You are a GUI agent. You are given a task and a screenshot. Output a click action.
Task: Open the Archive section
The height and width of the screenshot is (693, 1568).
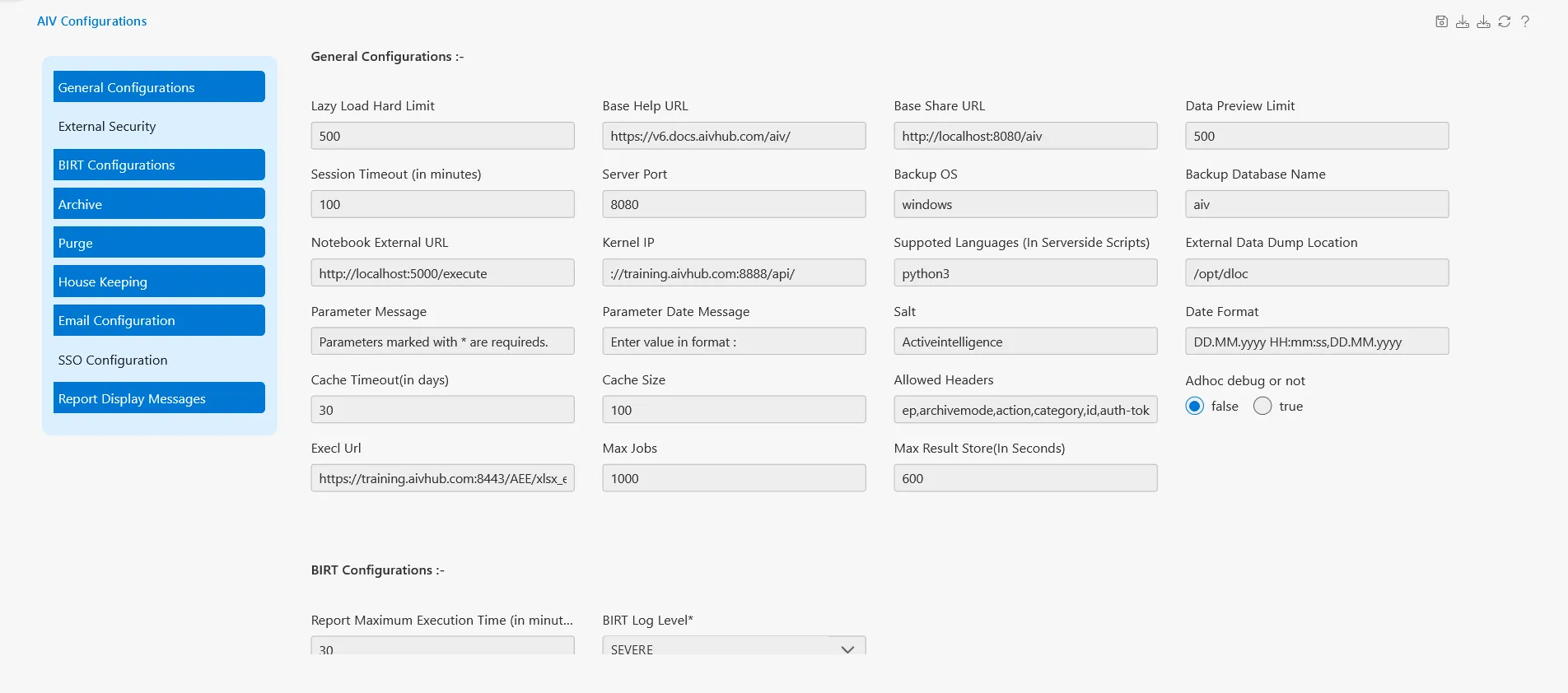click(159, 203)
